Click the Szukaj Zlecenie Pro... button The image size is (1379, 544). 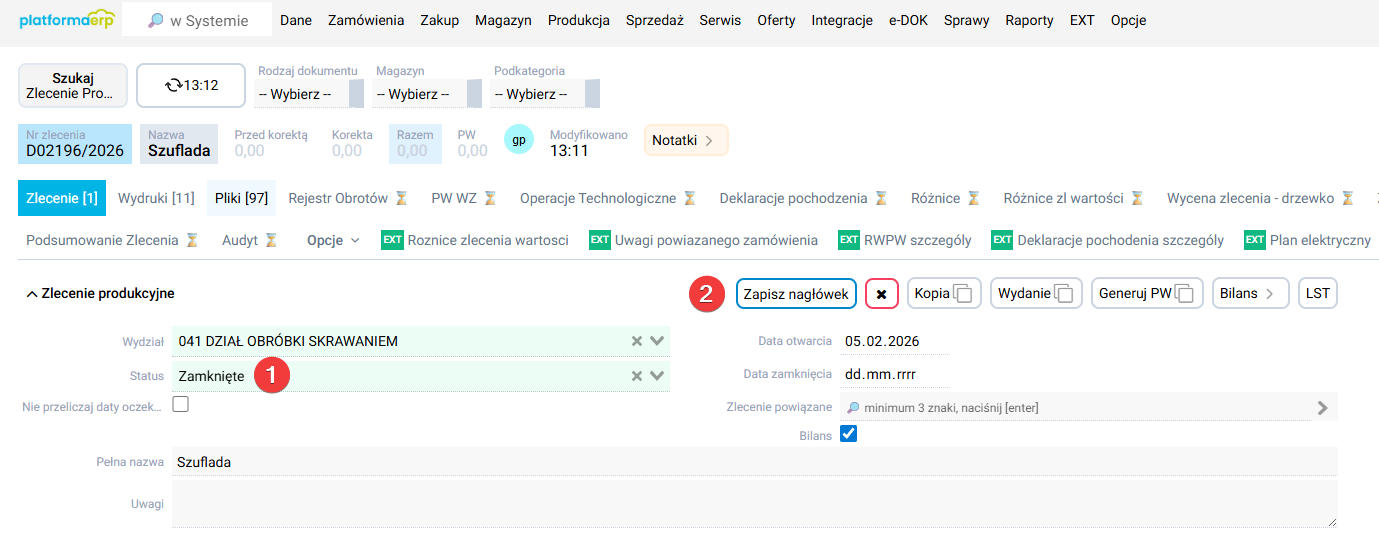point(73,86)
